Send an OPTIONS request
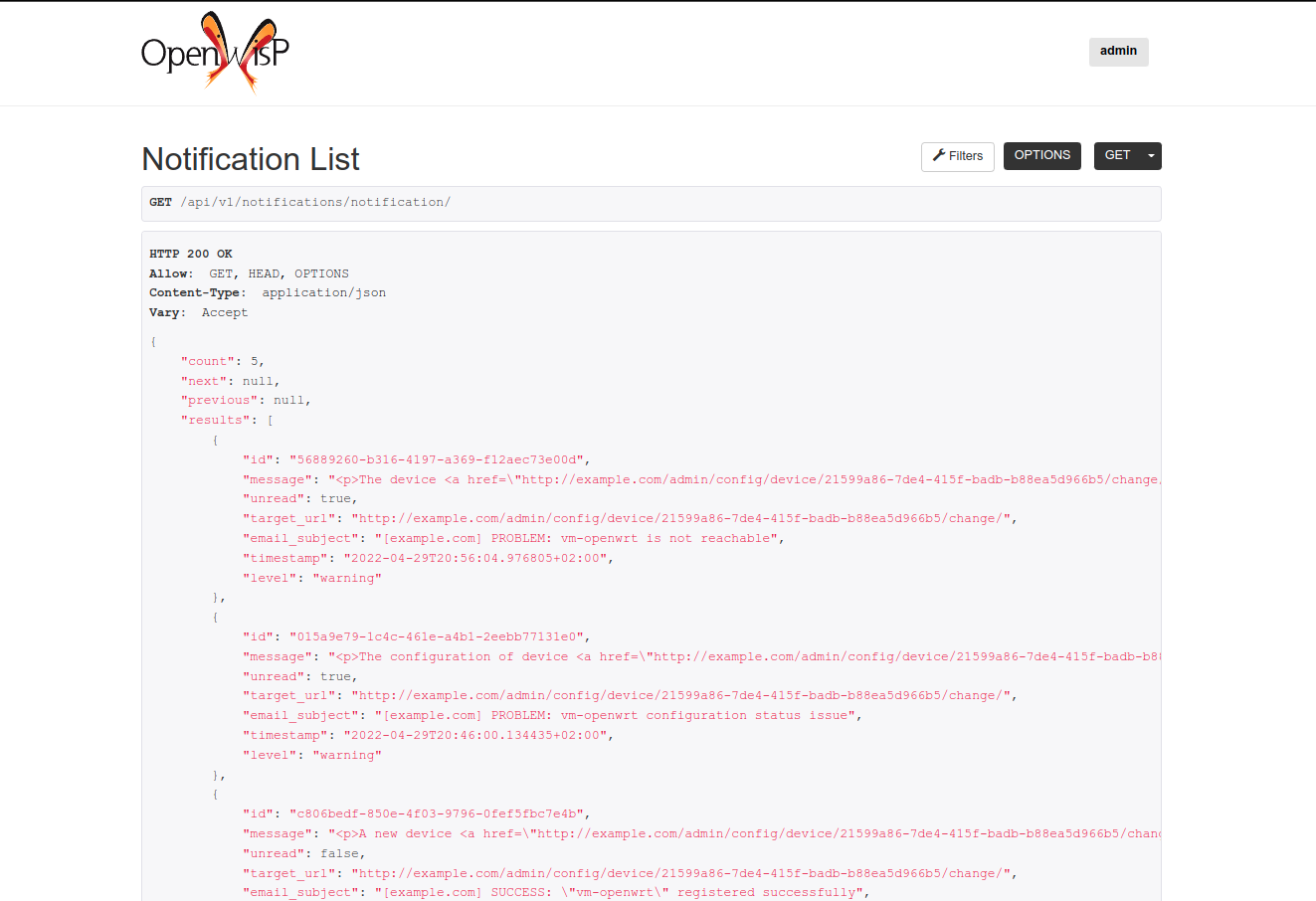 click(1041, 155)
